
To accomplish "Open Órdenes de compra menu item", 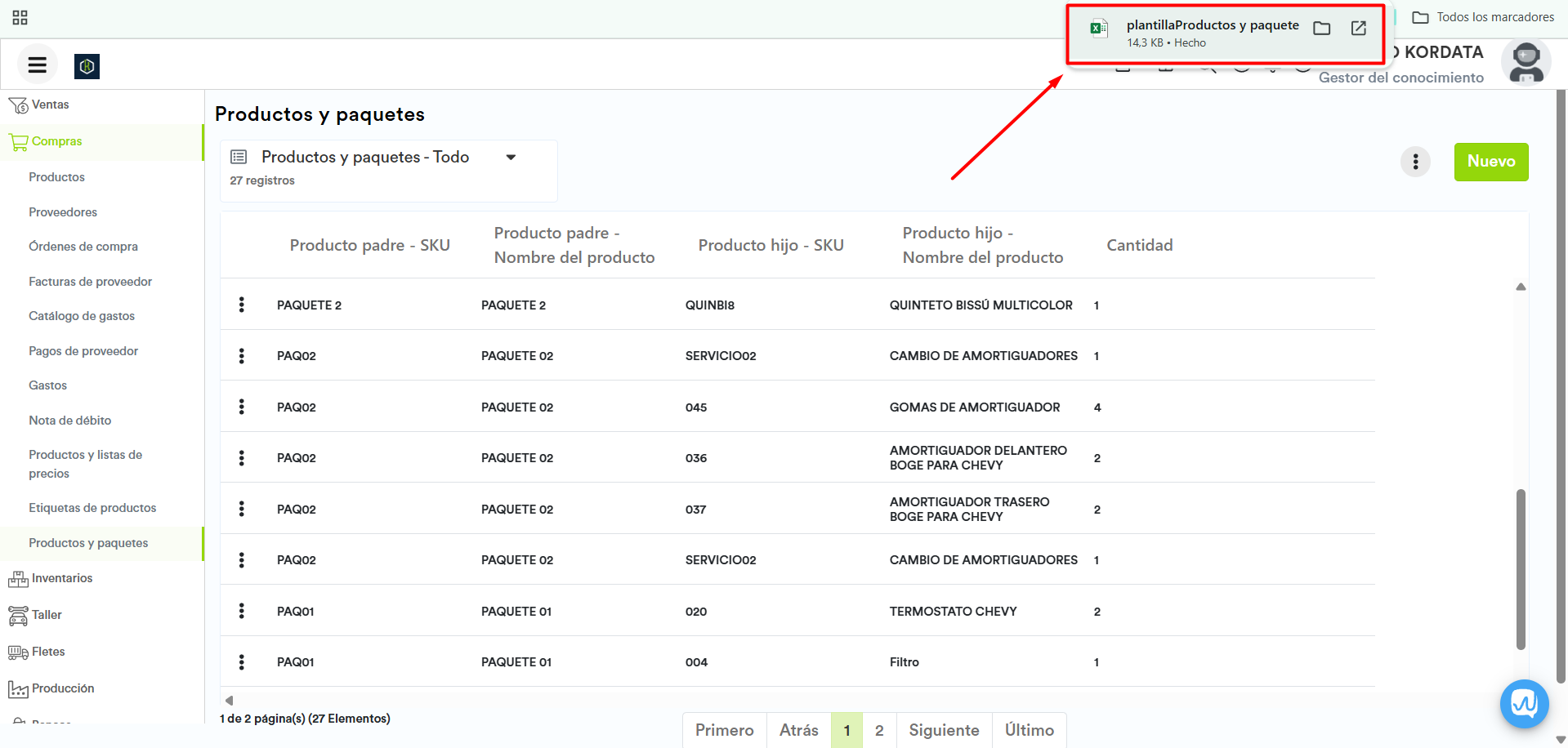I will click(83, 247).
